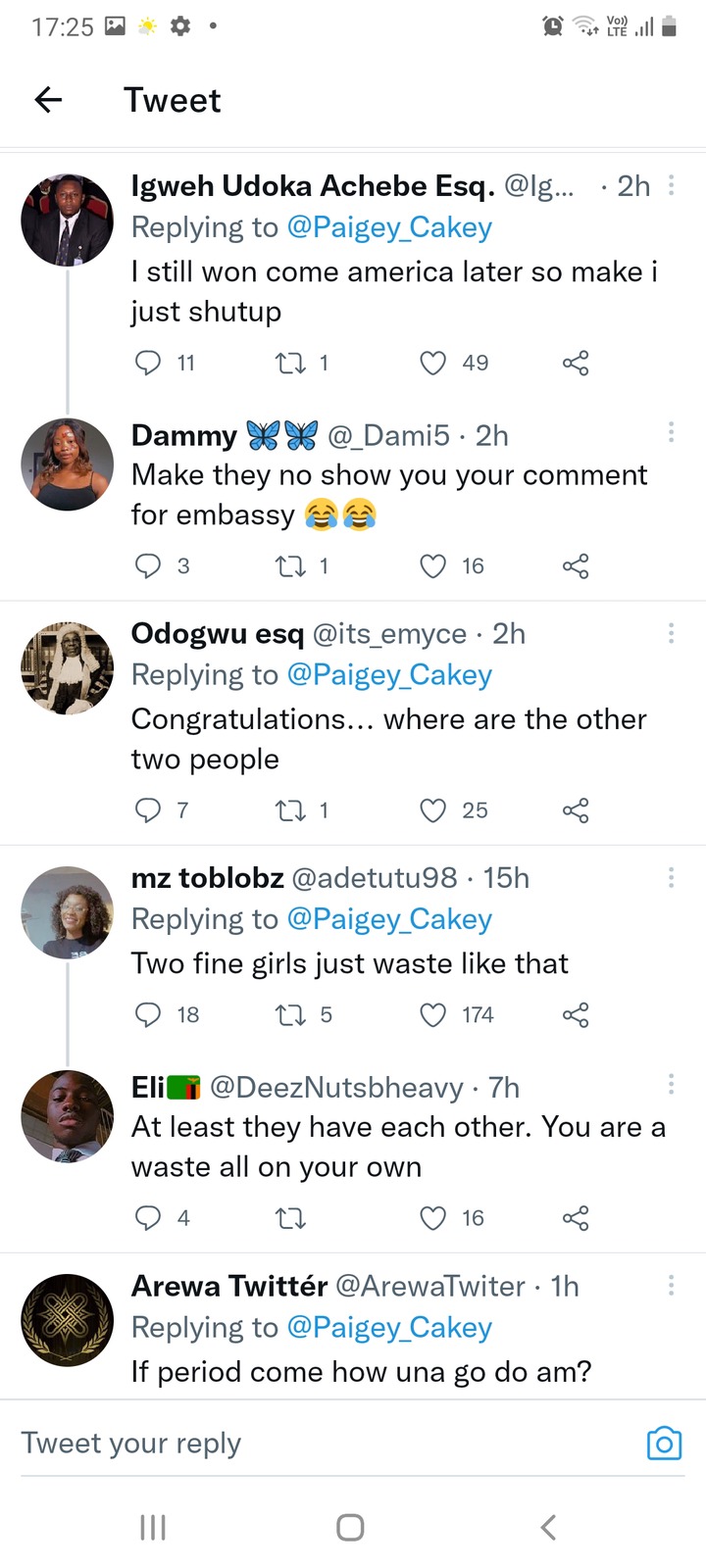Tap Android home navigation button
Screen dimensions: 706x1568
pos(350,1527)
